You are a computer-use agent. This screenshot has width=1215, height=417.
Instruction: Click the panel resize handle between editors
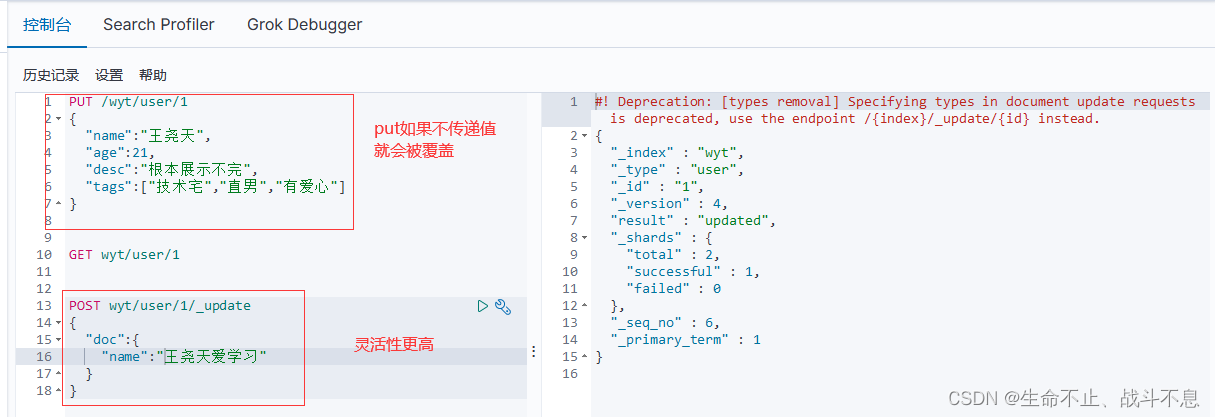533,351
